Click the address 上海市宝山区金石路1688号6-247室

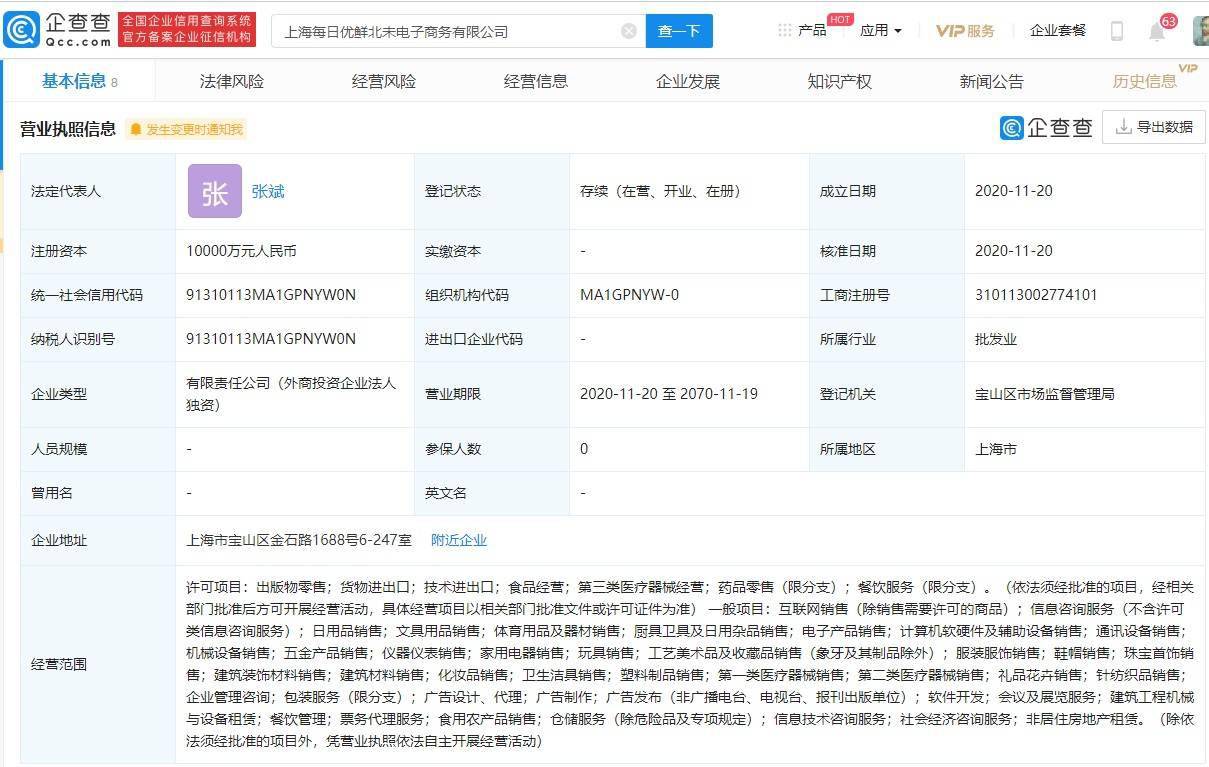click(x=299, y=540)
